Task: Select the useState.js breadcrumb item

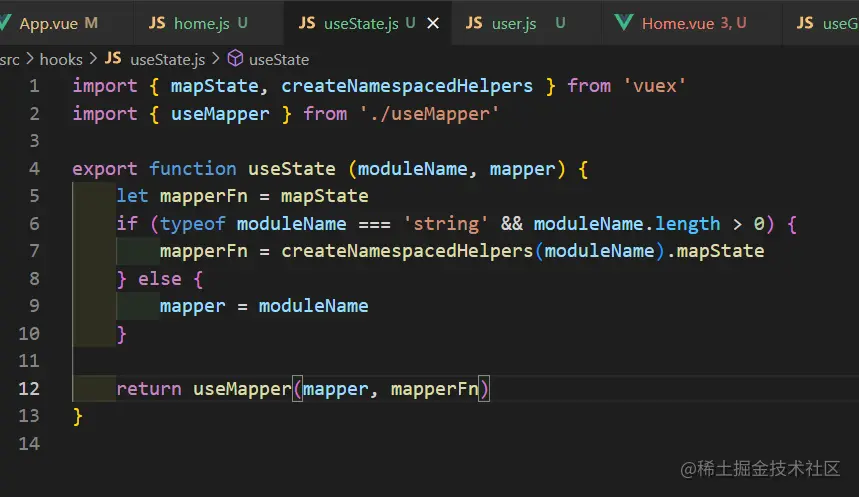Action: pyautogui.click(x=168, y=59)
